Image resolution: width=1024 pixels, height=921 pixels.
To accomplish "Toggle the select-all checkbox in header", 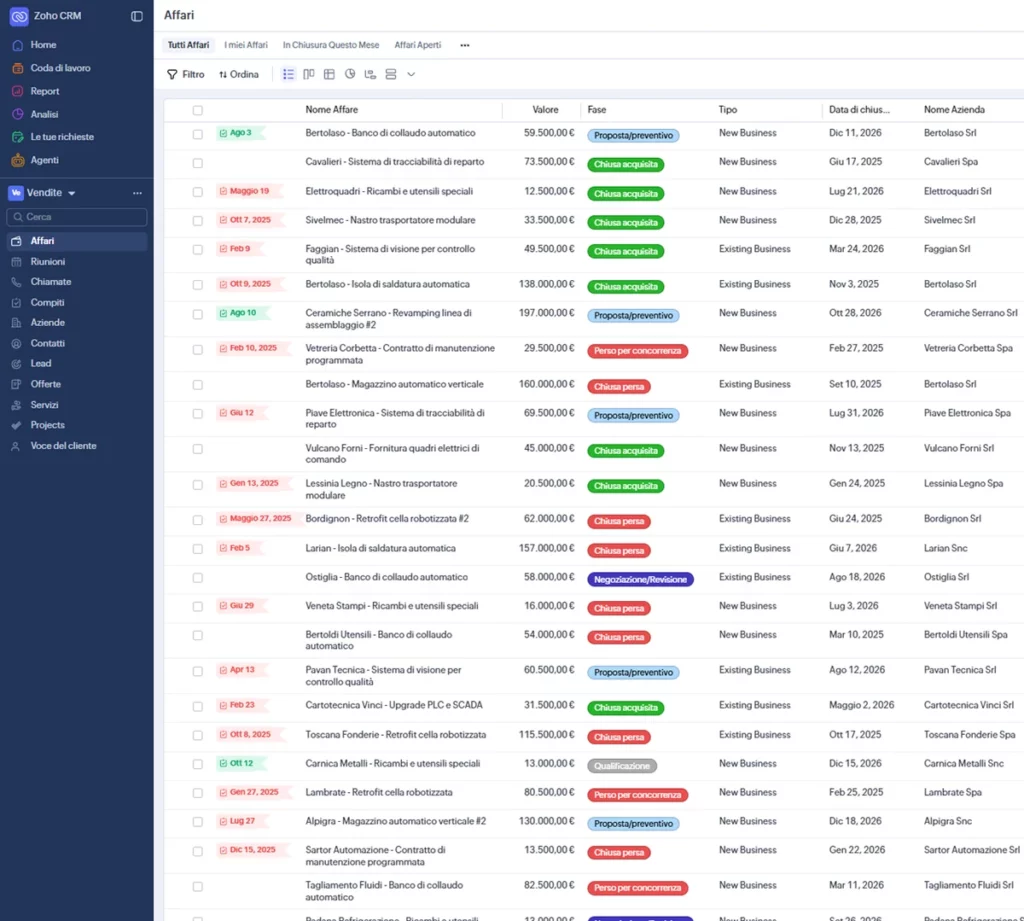I will coord(197,110).
